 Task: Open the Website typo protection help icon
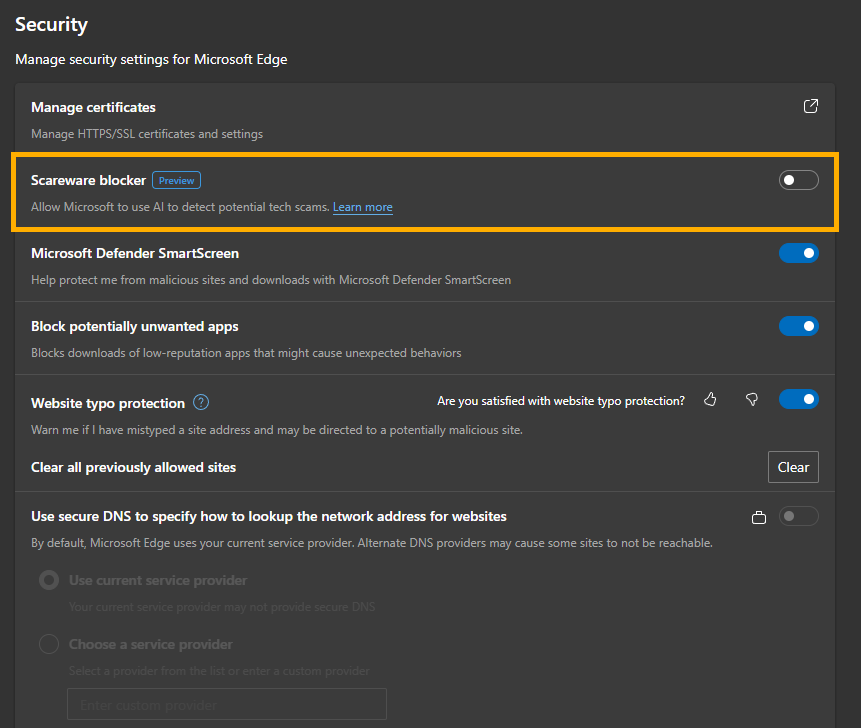pyautogui.click(x=201, y=402)
